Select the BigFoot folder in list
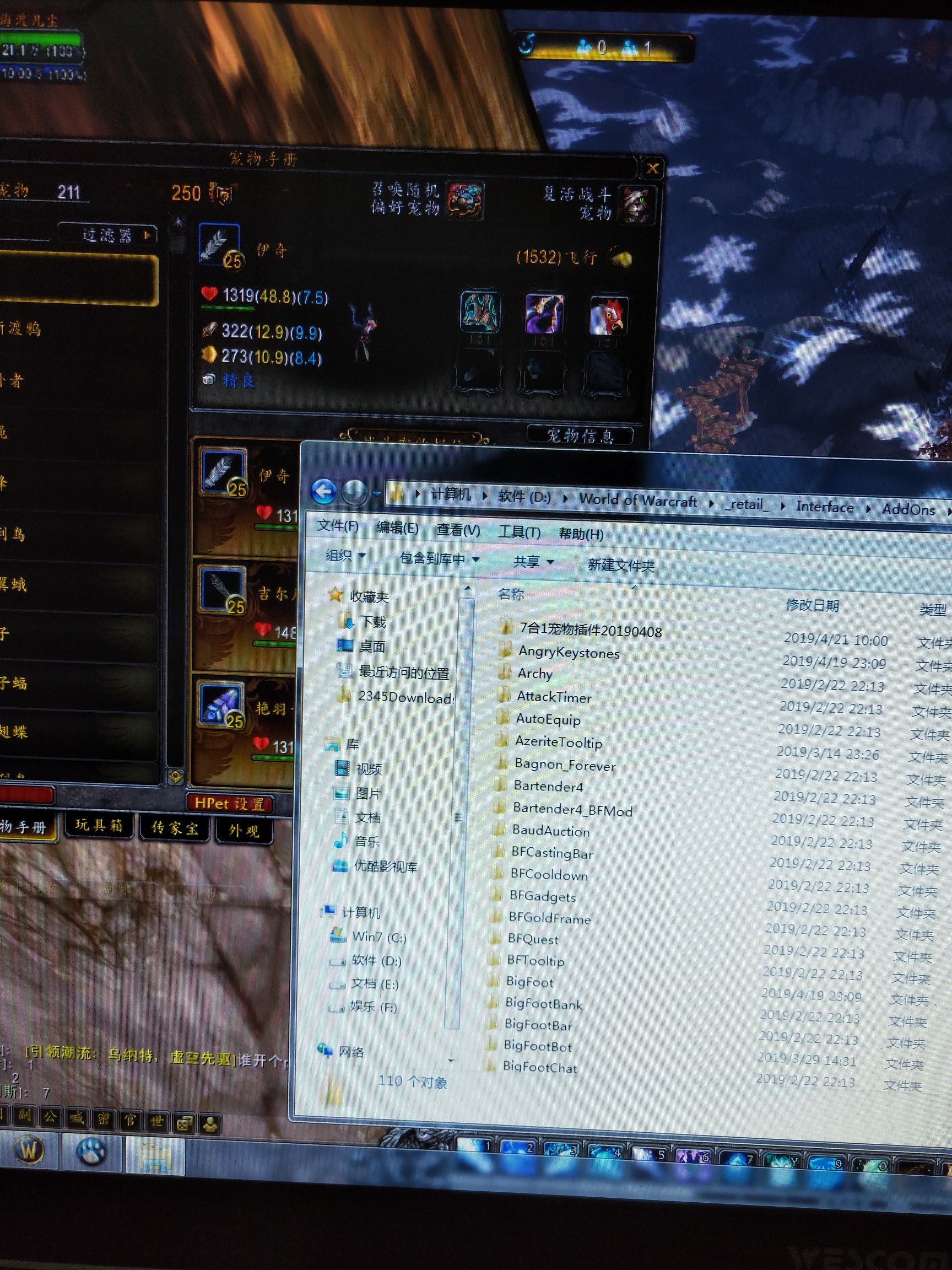 coord(529,982)
